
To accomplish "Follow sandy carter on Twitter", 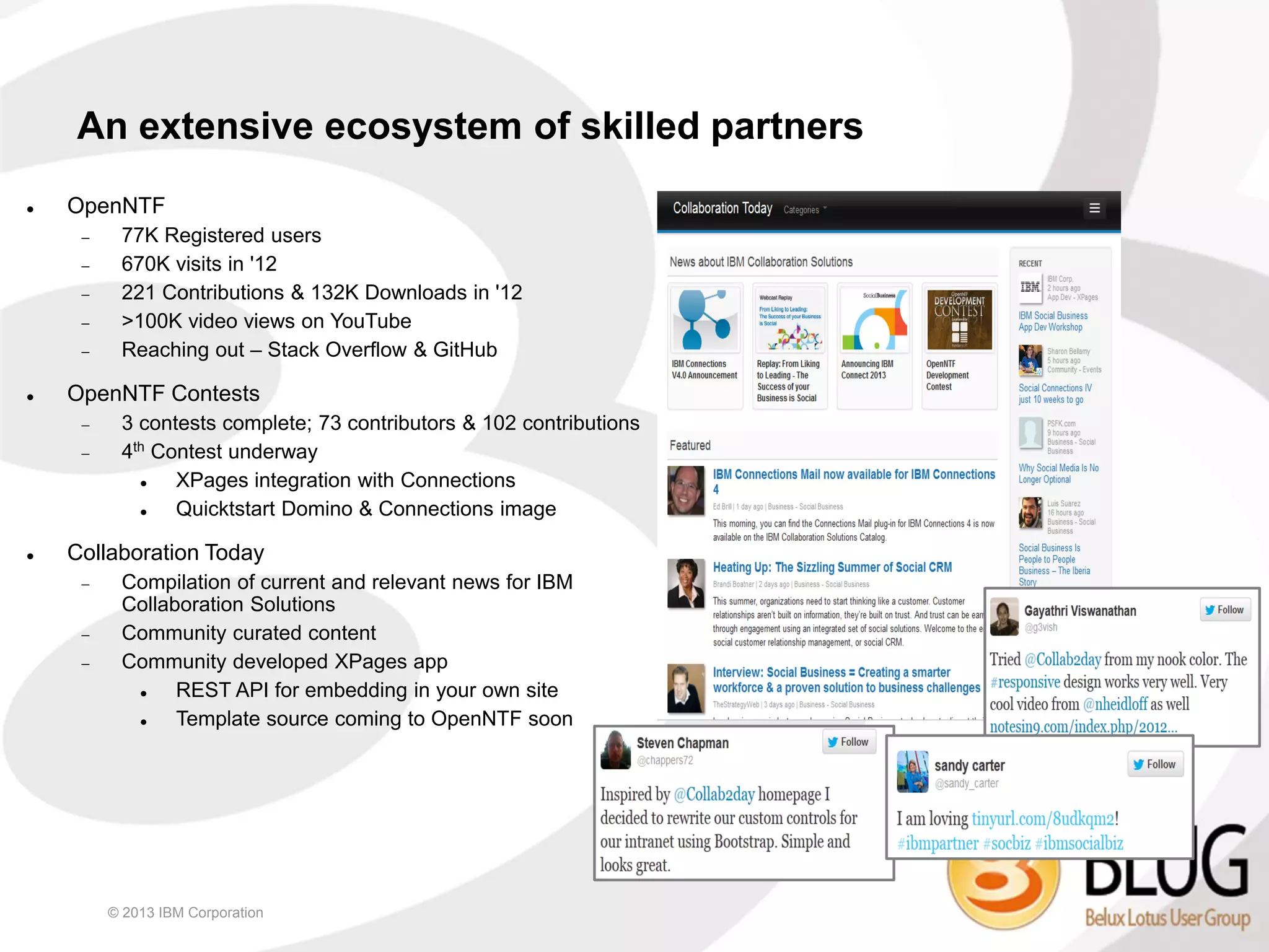I will 1155,764.
